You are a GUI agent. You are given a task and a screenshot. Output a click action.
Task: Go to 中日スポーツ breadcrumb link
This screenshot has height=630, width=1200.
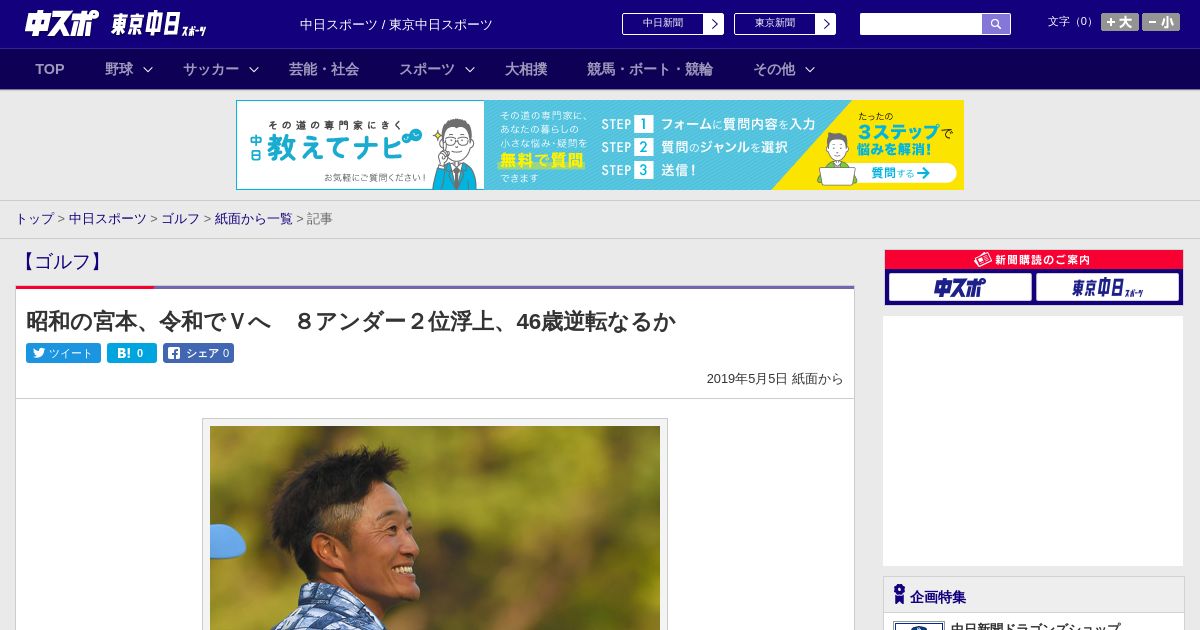pos(108,218)
